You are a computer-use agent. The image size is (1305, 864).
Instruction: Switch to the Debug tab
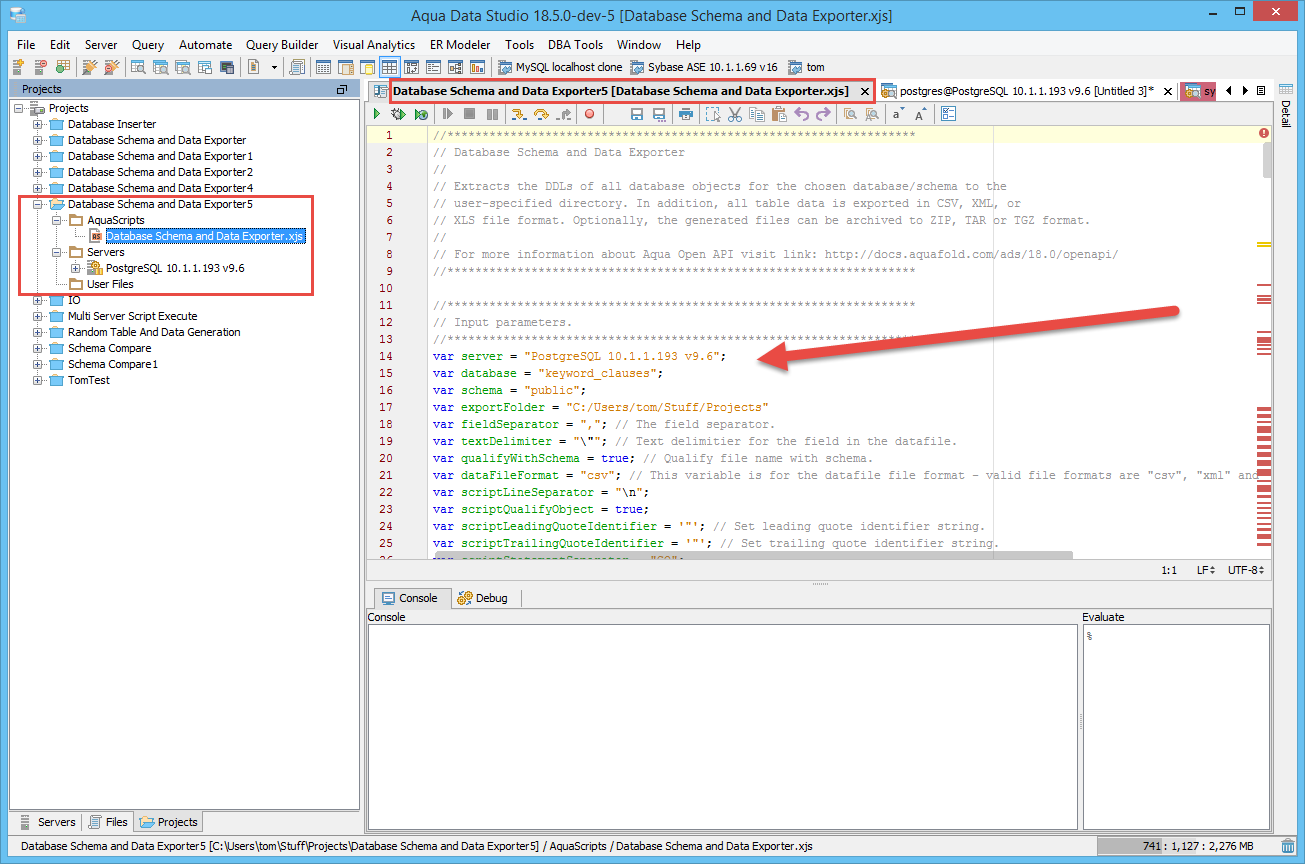coord(484,598)
